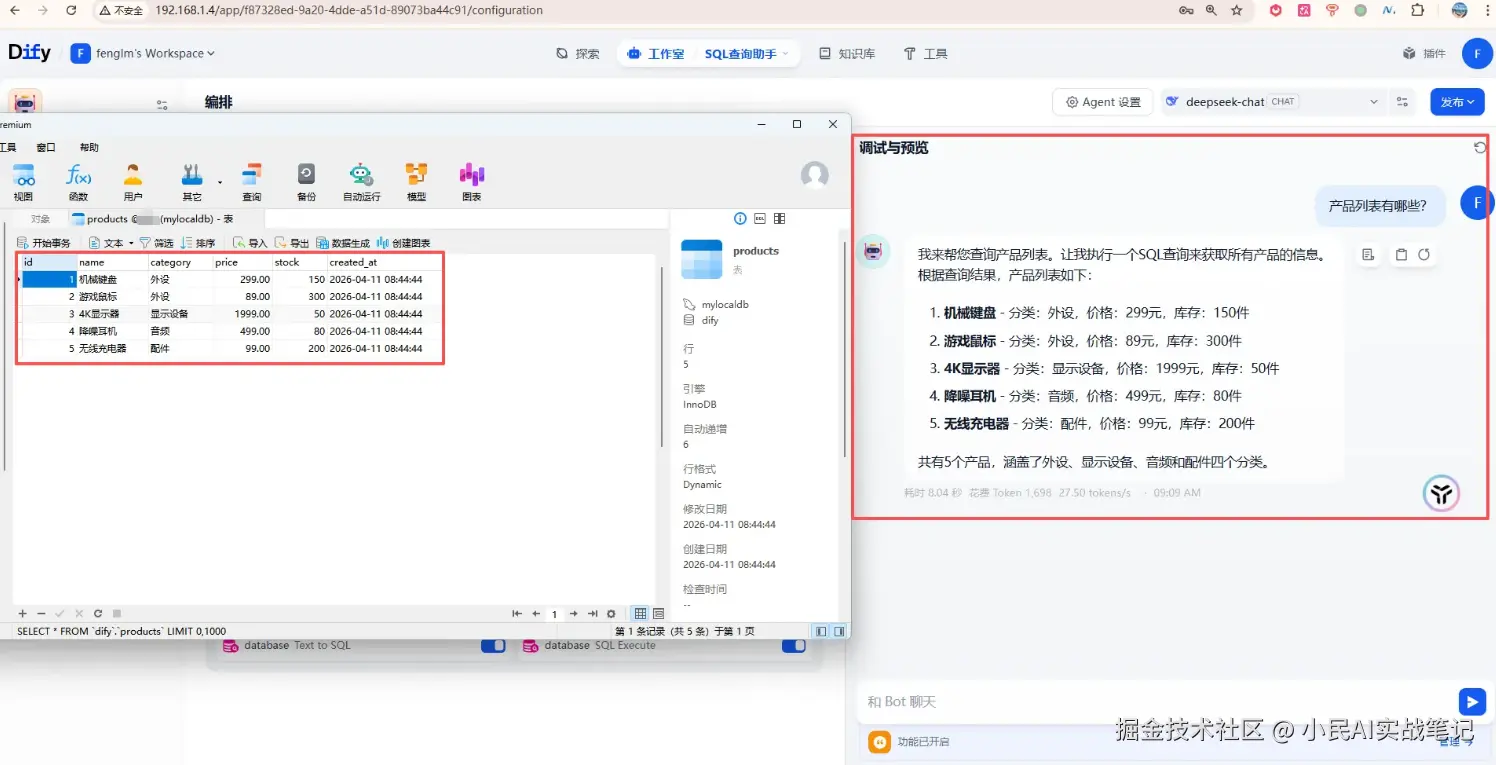Add a record with the plus icon
Screen dimensions: 1496x765
click(23, 613)
